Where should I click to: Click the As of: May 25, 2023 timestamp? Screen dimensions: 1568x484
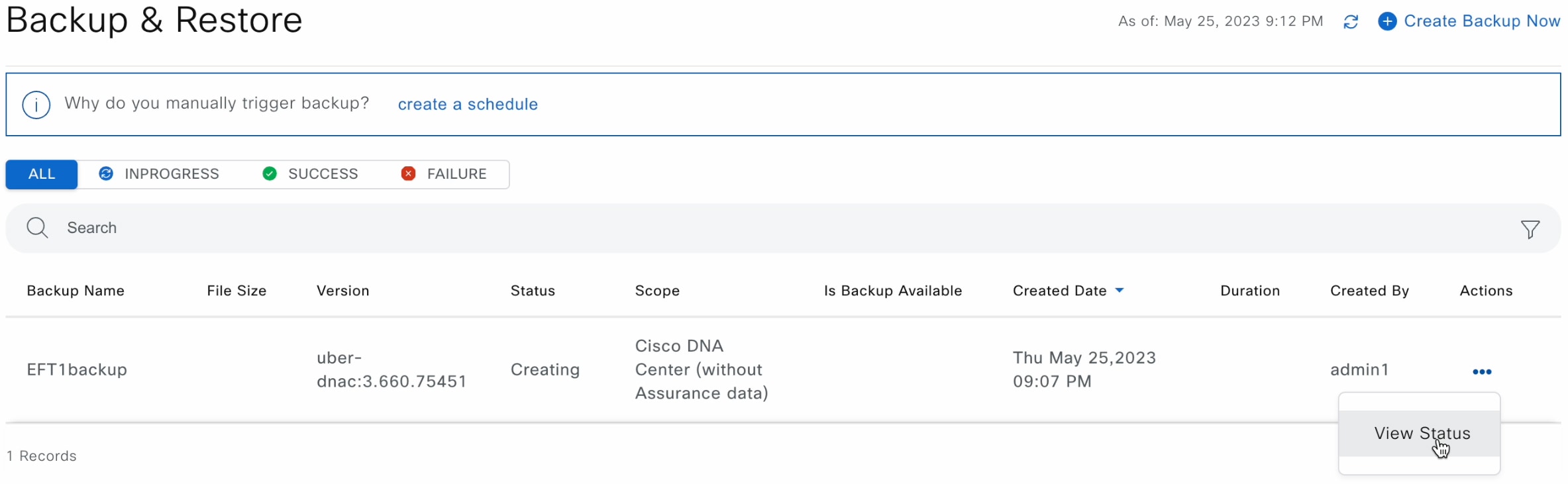click(1220, 21)
